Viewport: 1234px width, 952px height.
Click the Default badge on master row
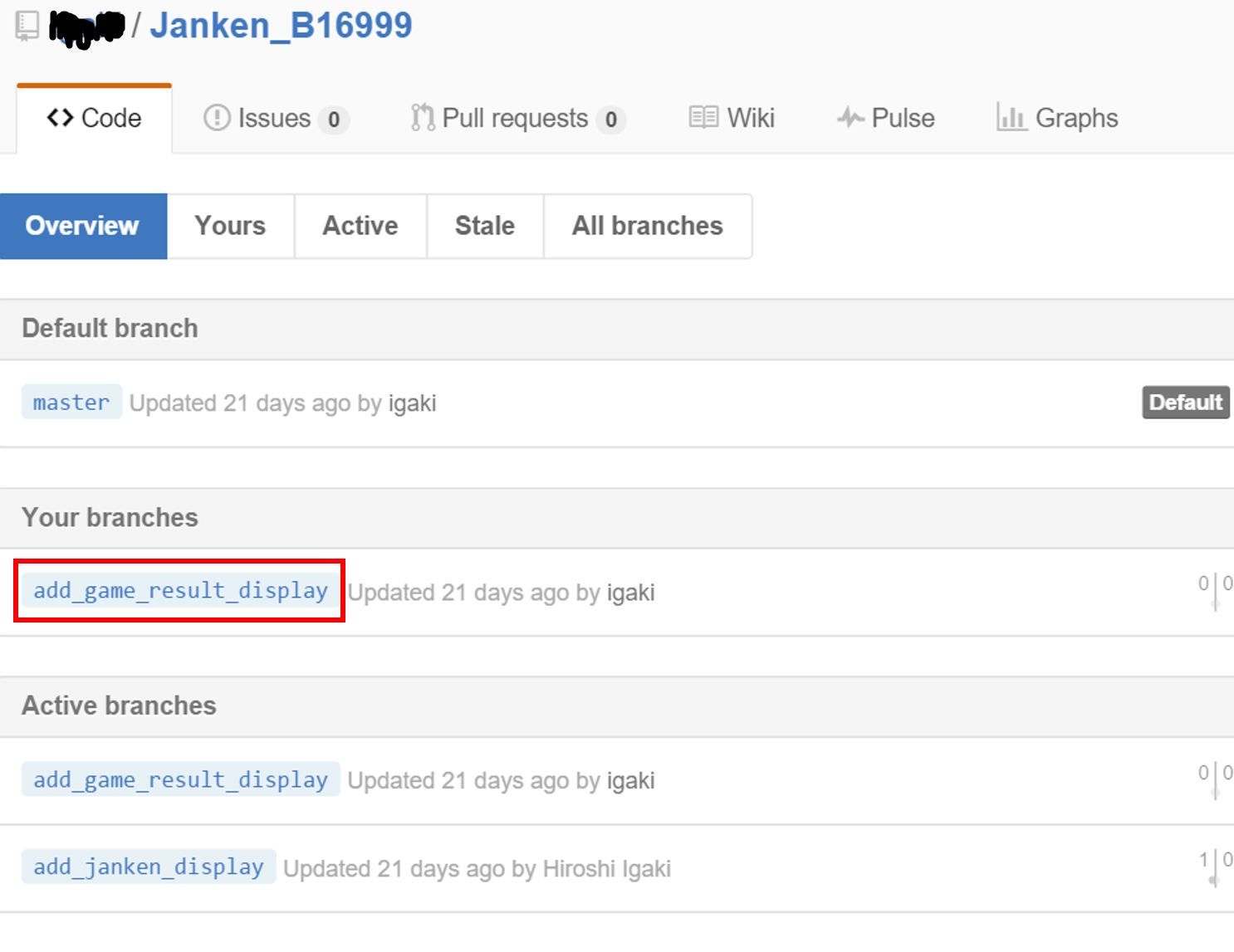pos(1185,403)
